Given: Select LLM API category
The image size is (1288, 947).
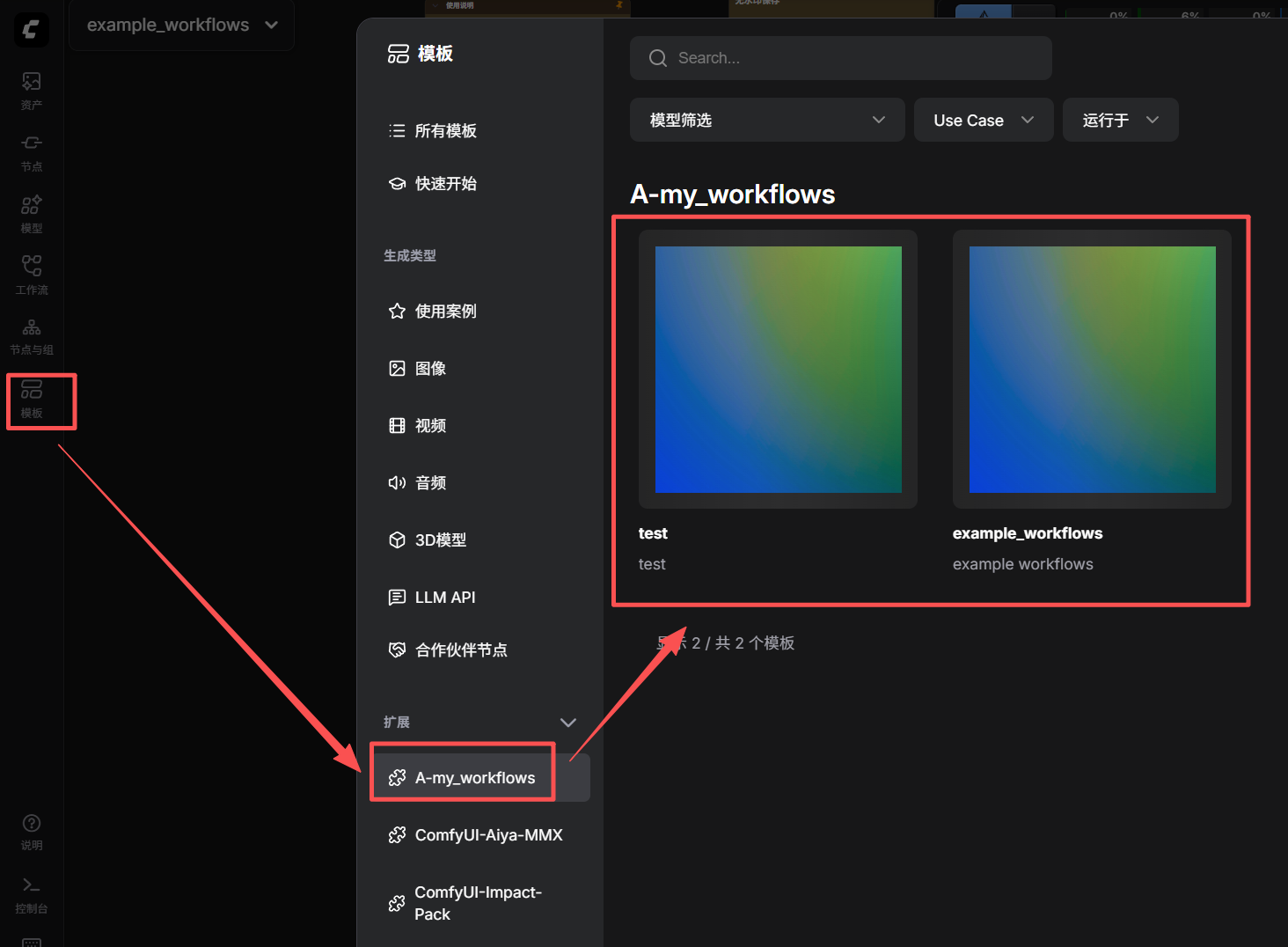Looking at the screenshot, I should tap(479, 598).
